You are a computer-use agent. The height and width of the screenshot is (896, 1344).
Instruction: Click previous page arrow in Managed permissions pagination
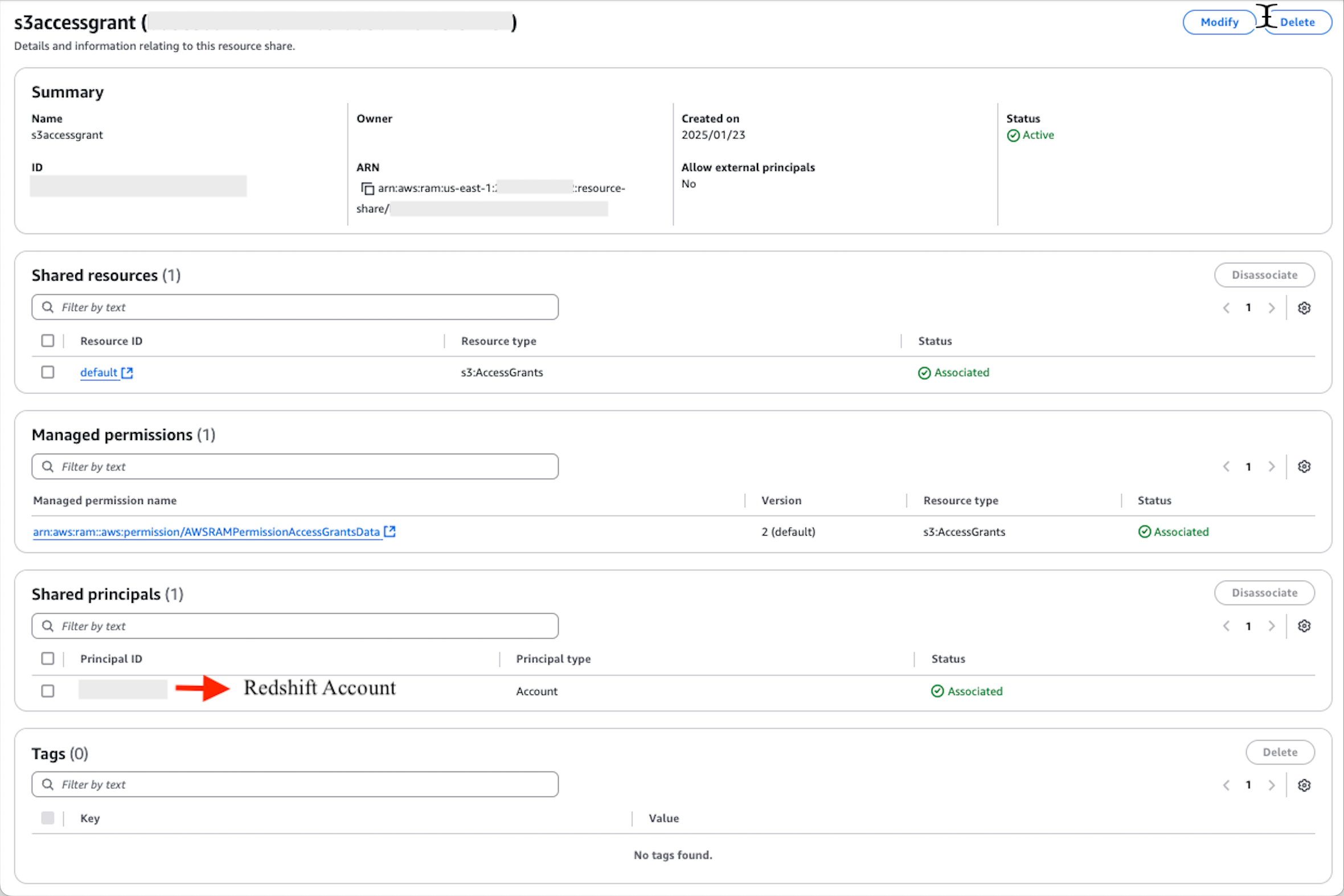[1226, 466]
